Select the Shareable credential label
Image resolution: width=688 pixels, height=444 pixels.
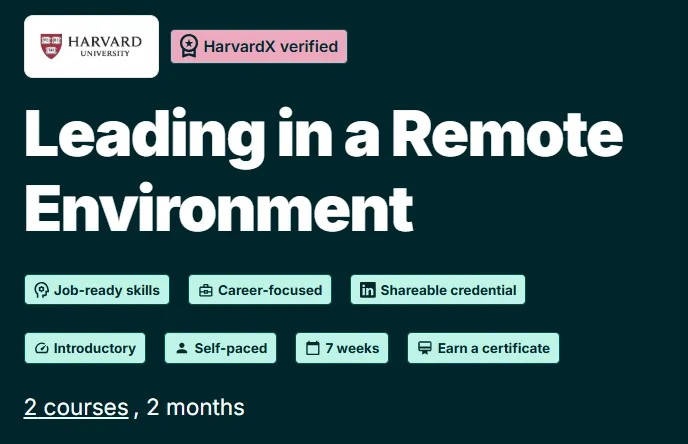(x=448, y=290)
